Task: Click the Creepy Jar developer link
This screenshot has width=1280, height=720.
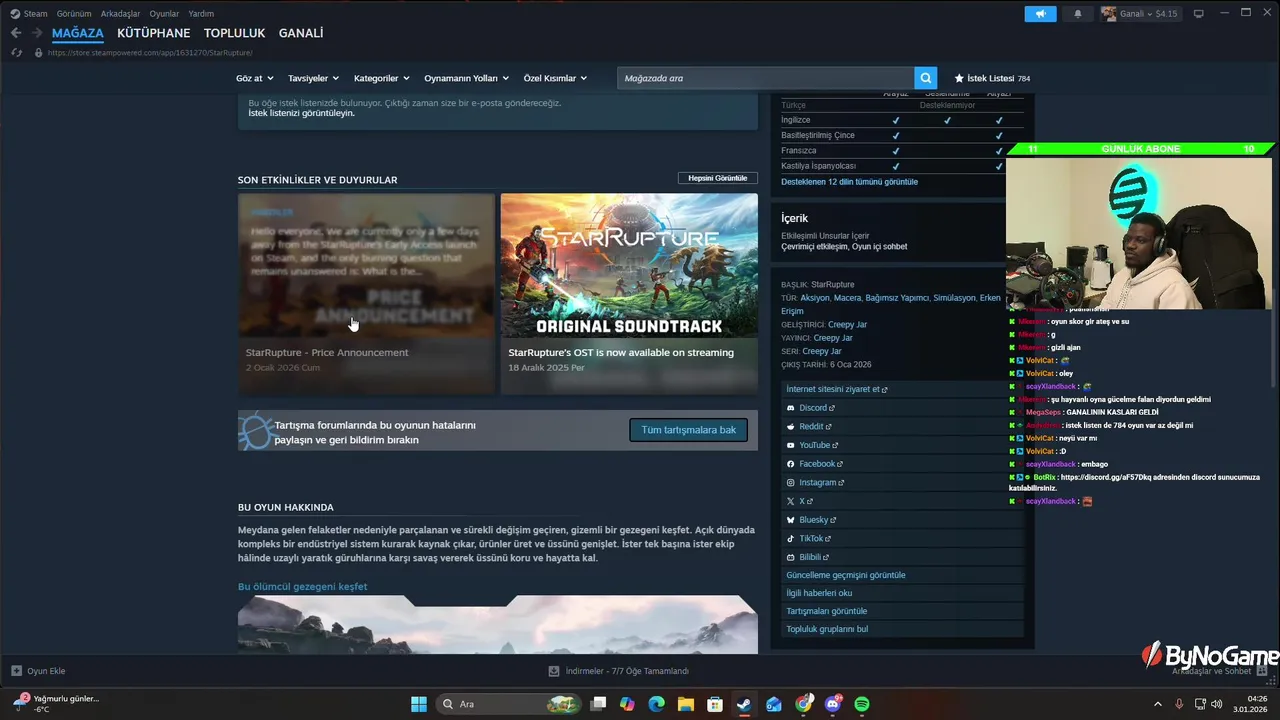Action: pyautogui.click(x=847, y=325)
